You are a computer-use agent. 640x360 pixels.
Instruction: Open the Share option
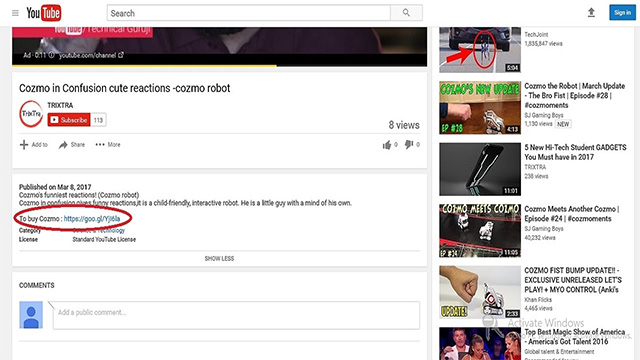(x=72, y=144)
